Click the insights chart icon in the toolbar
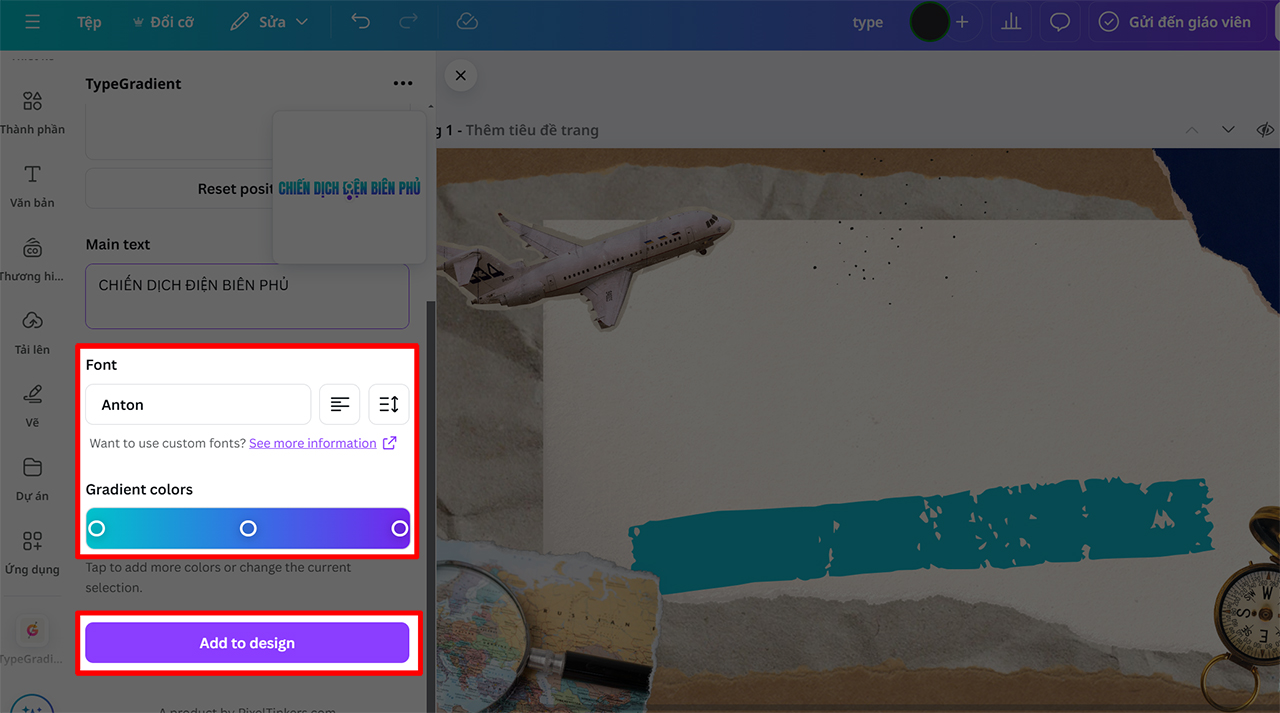The width and height of the screenshot is (1280, 713). coord(1010,21)
